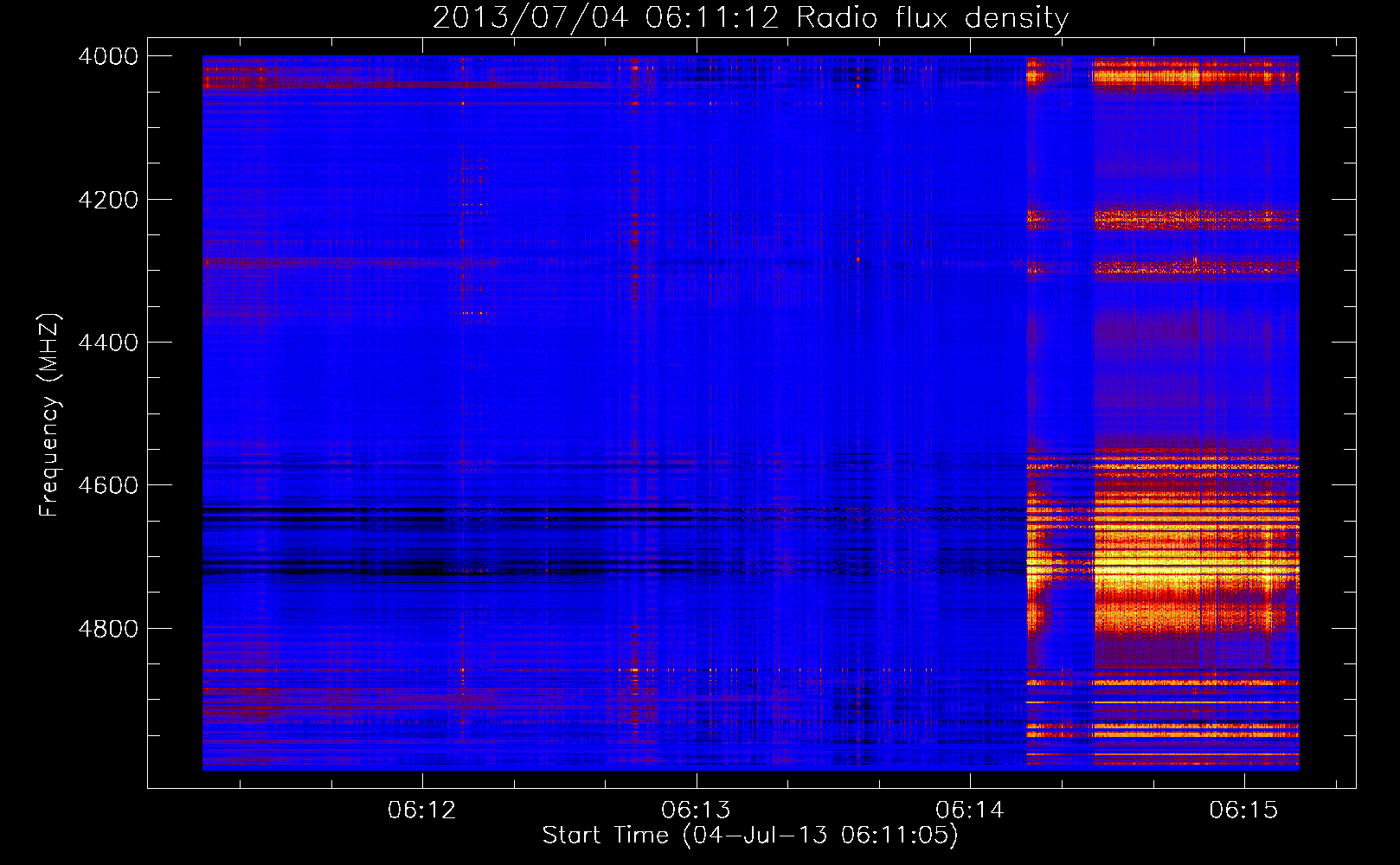Click the '4200' frequency axis label
The height and width of the screenshot is (865, 1400).
[108, 200]
